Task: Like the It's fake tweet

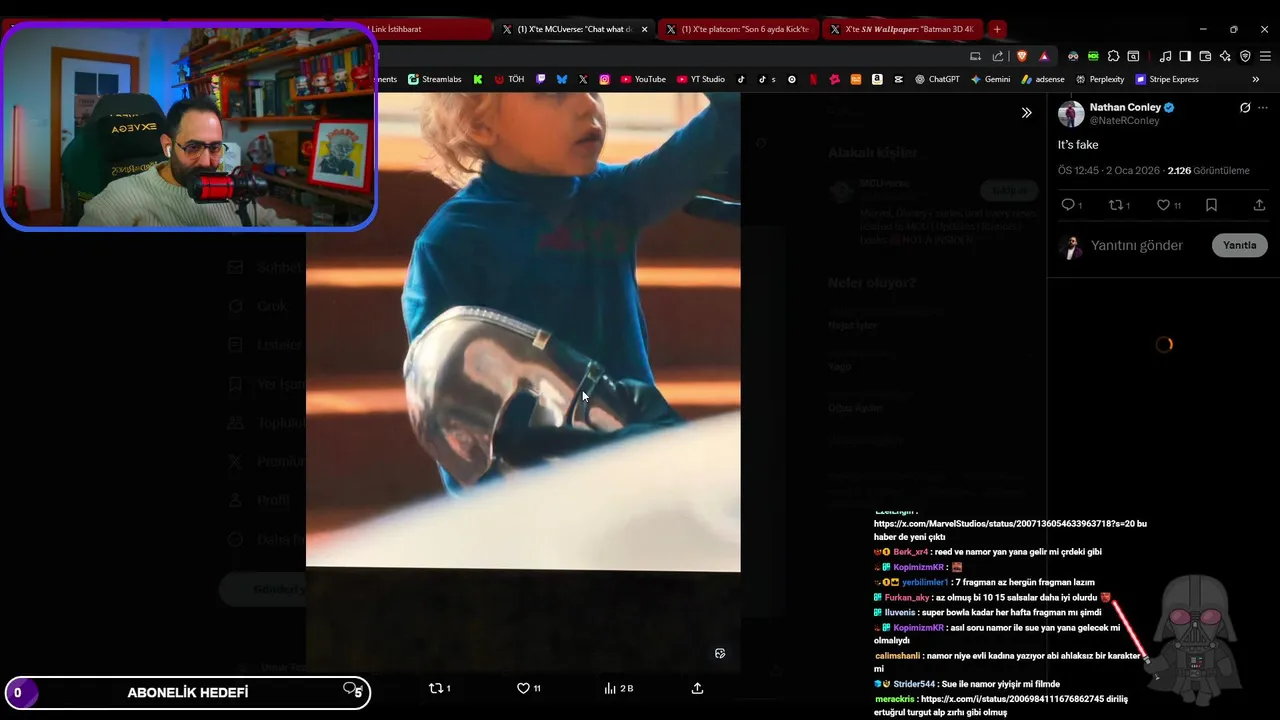Action: click(1163, 205)
